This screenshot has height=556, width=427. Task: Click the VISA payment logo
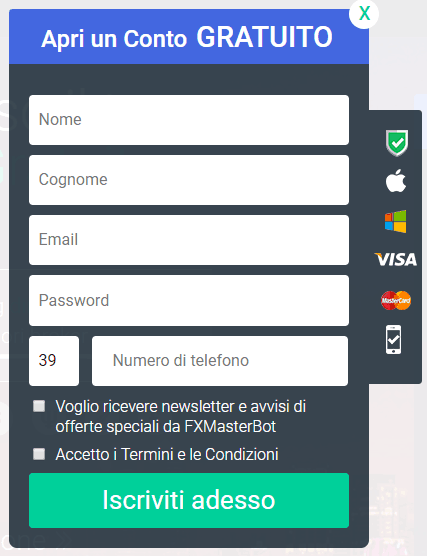tap(395, 259)
